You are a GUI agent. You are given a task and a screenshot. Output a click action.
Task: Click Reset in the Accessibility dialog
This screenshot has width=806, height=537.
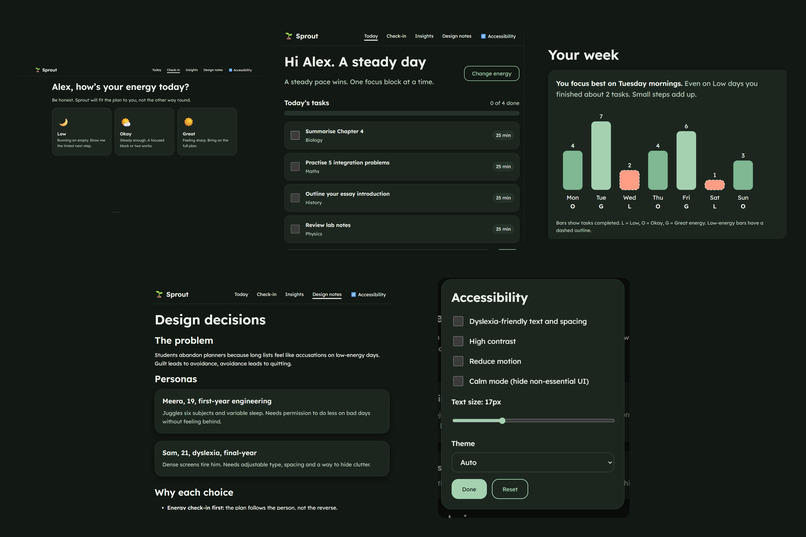(x=510, y=489)
